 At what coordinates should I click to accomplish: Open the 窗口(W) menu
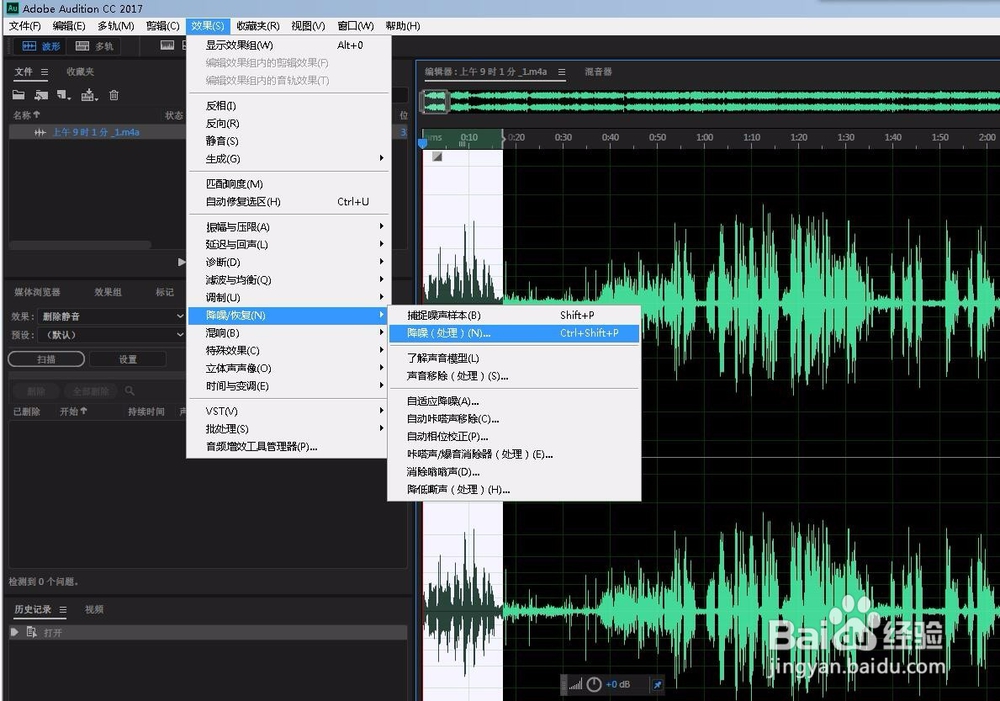(355, 26)
